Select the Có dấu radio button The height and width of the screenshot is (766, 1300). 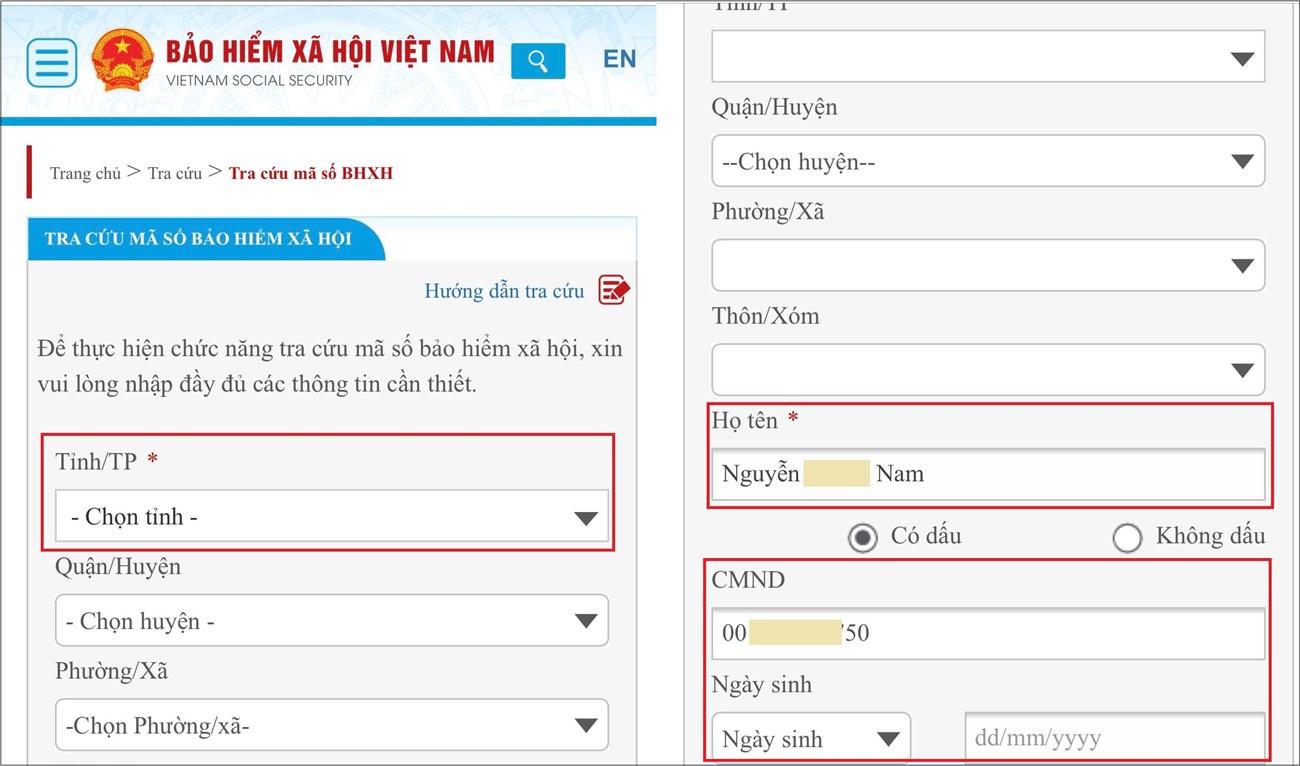[x=862, y=537]
